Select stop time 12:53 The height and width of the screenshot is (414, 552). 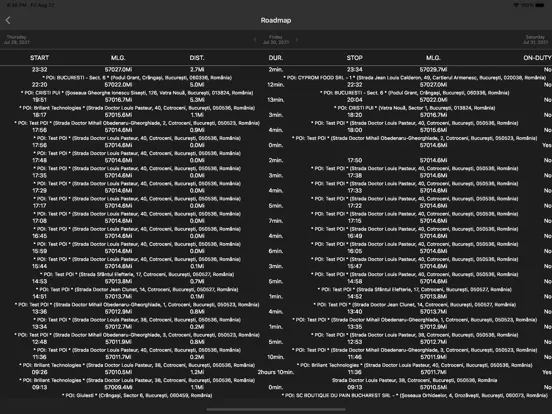point(355,342)
